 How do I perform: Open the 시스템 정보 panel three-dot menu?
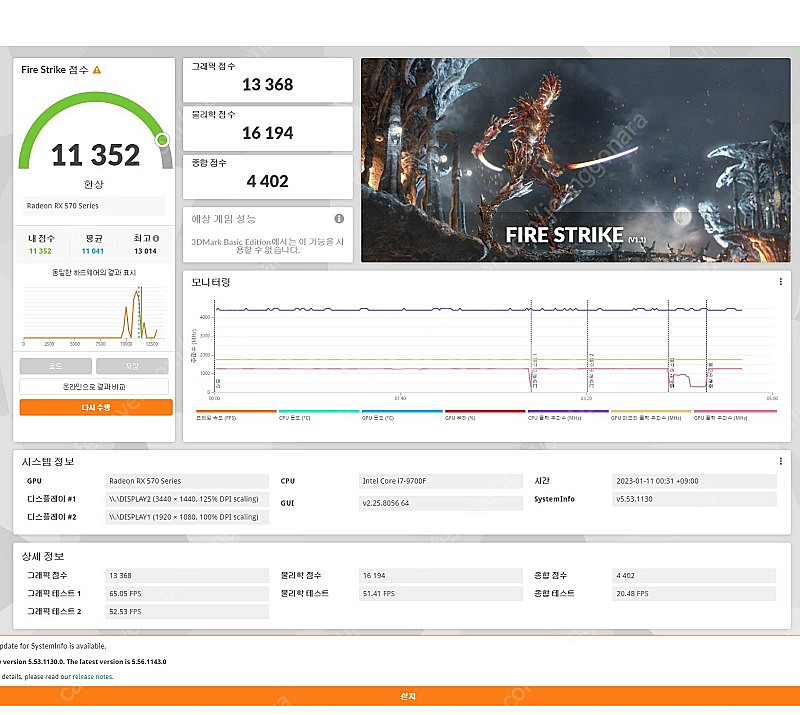tap(780, 461)
